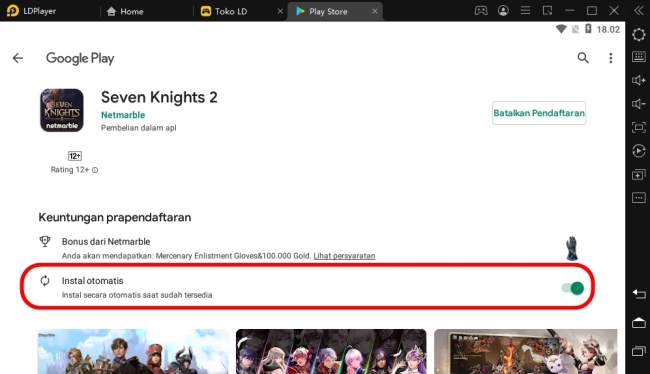Toggle the Instal otomatis switch off
Image resolution: width=650 pixels, height=374 pixels.
tap(572, 288)
